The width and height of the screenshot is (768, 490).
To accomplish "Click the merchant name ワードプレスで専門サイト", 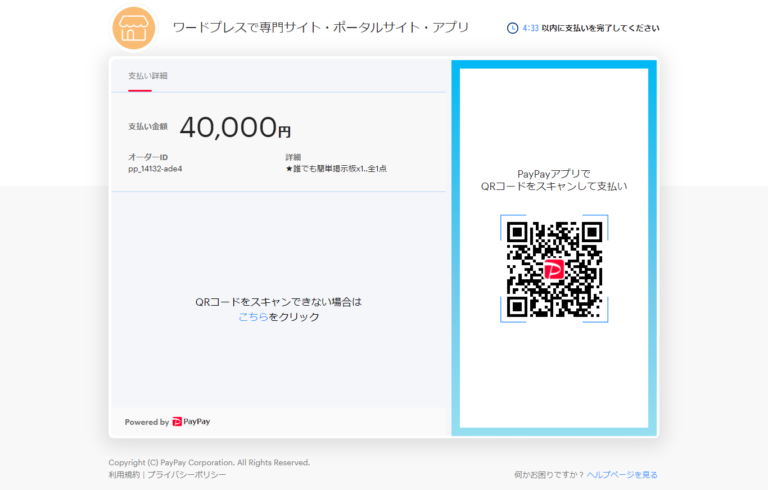I will (320, 27).
